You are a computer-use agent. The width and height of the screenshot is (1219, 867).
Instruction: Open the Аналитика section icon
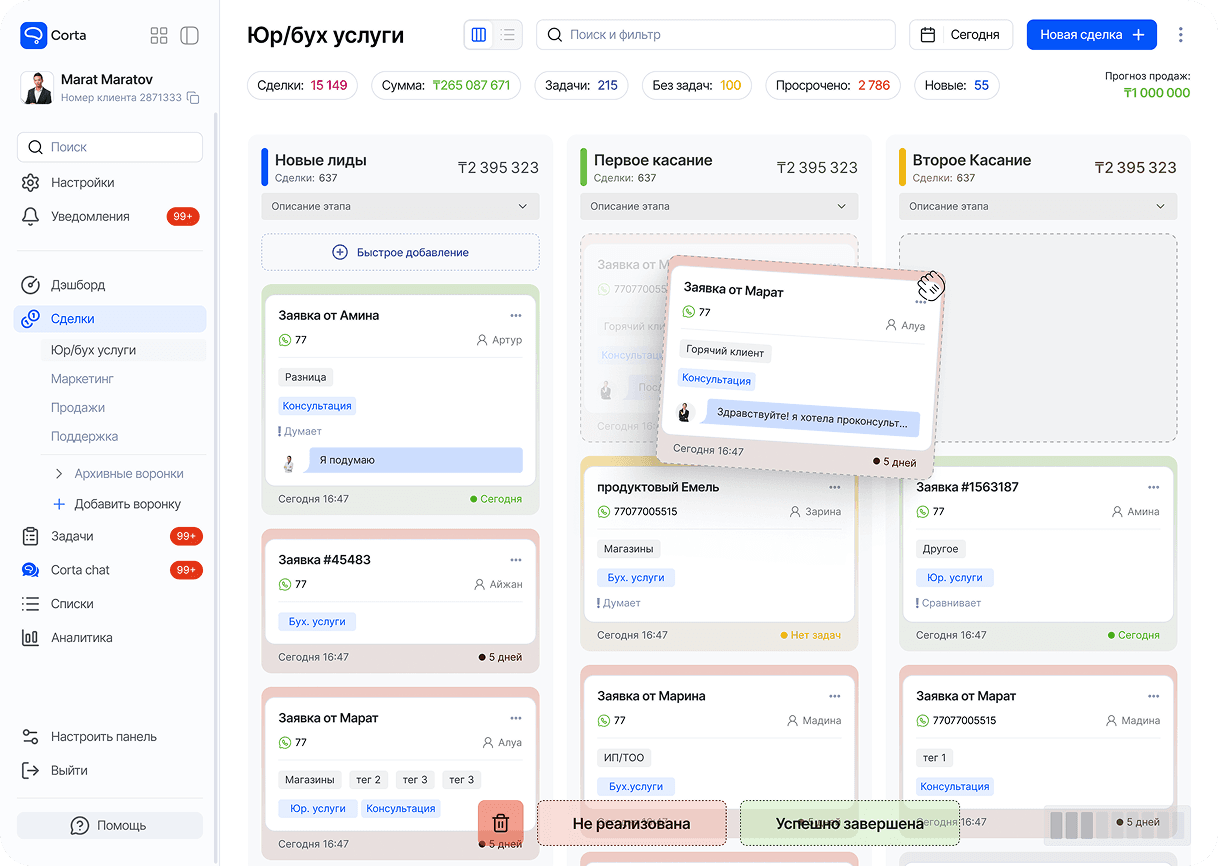coord(30,637)
